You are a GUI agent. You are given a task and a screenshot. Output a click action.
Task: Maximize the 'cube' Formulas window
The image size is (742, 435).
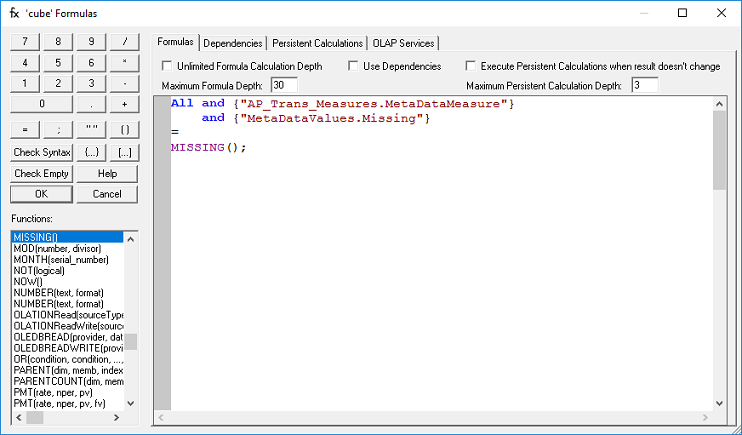(682, 13)
